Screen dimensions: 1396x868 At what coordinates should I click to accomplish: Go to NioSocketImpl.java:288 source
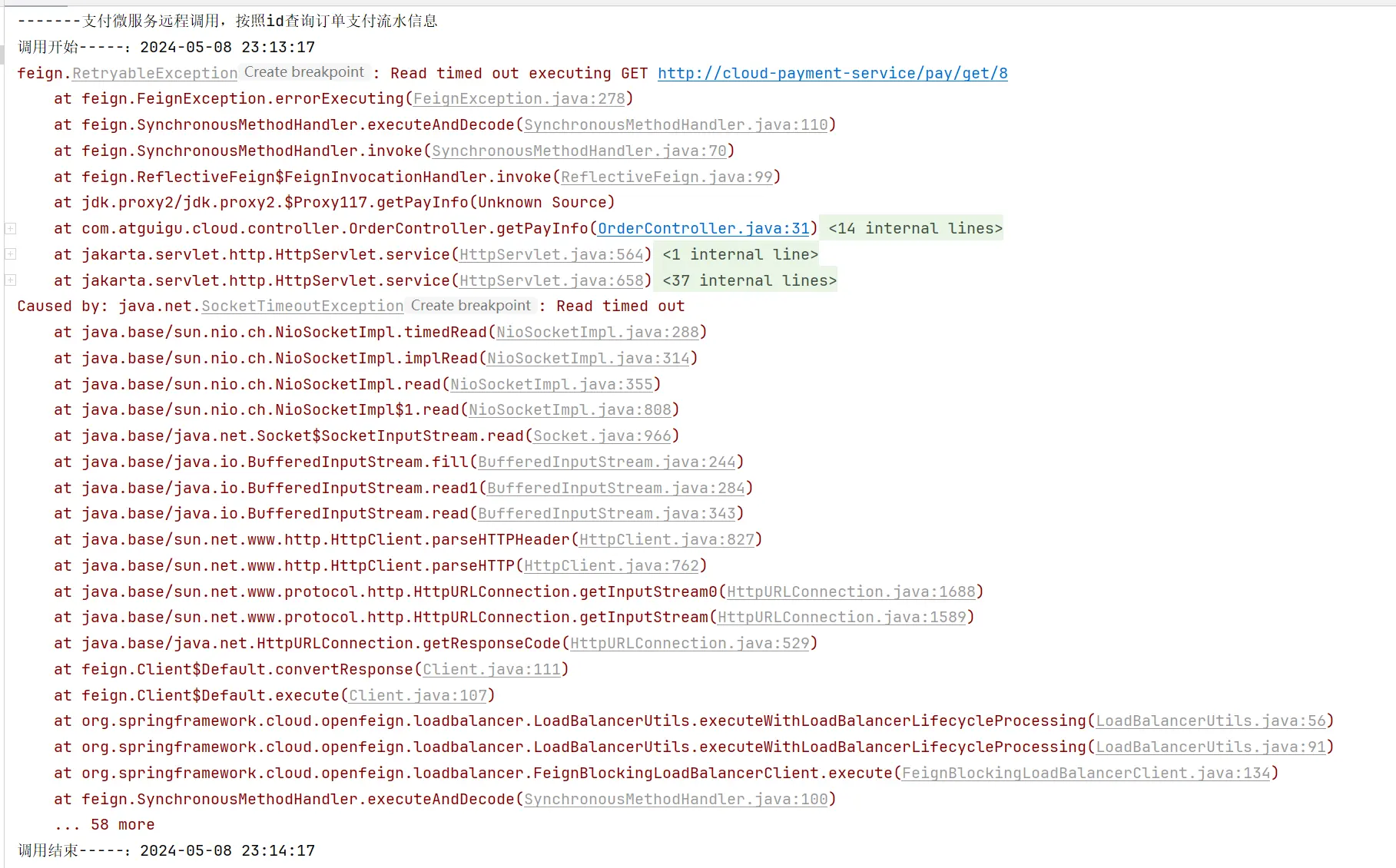click(x=597, y=332)
